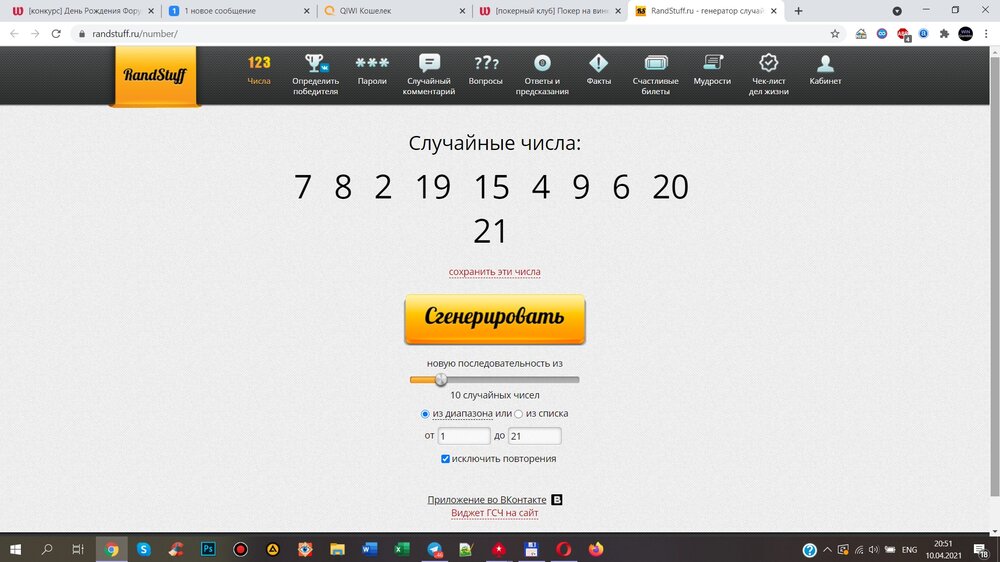Select the «из списка» radio button
The width and height of the screenshot is (1000, 562).
[x=518, y=414]
